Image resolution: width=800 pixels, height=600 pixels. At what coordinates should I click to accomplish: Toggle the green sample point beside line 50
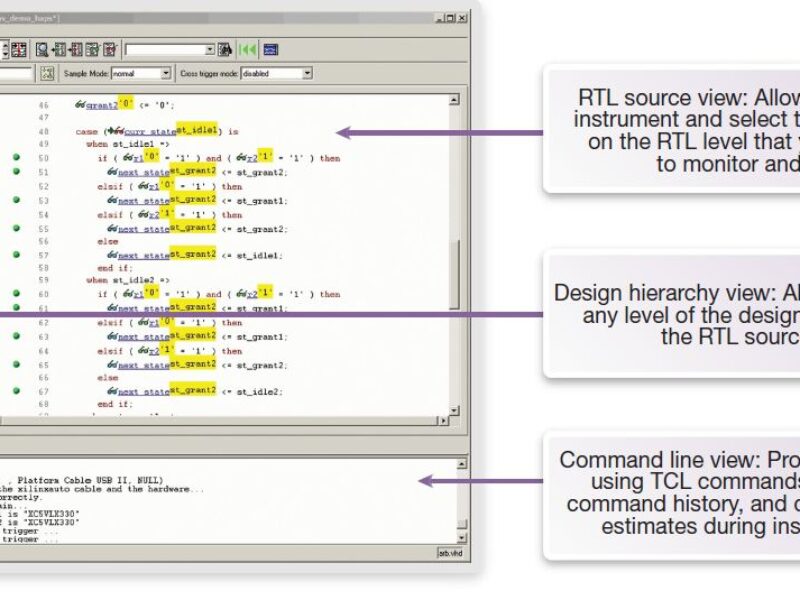[14, 157]
